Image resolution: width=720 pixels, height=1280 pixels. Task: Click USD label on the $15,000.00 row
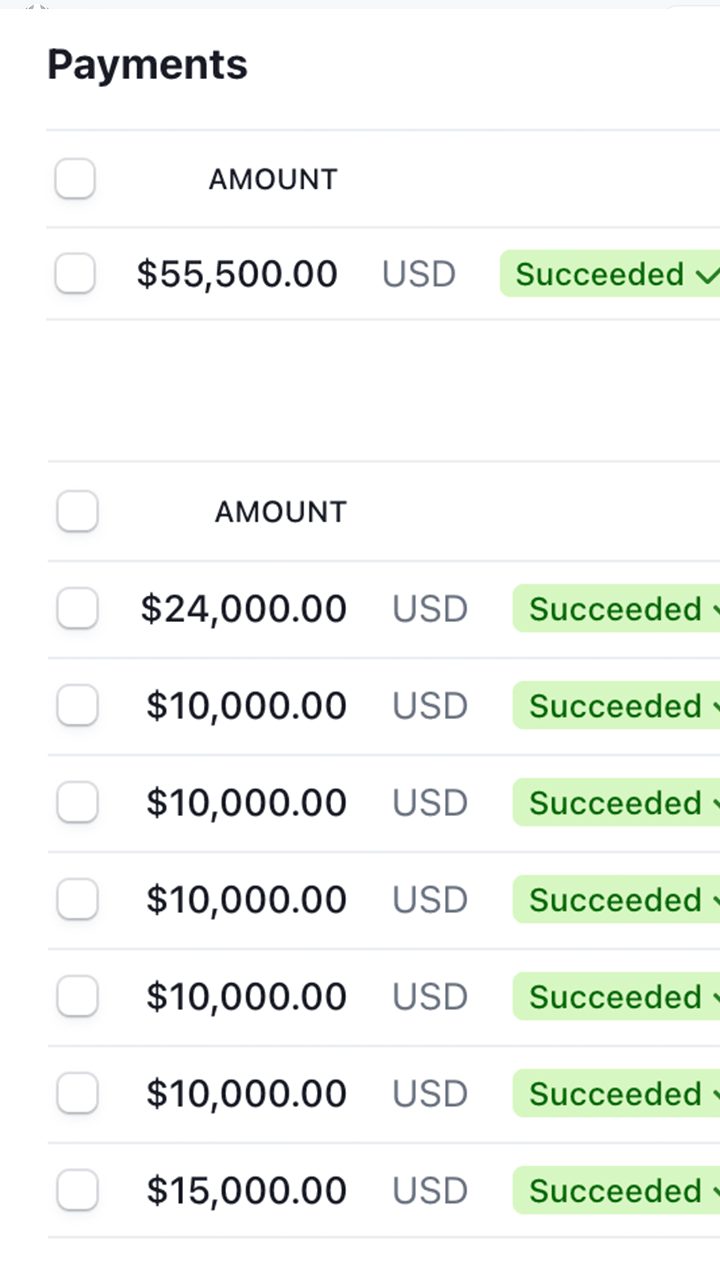(430, 1191)
